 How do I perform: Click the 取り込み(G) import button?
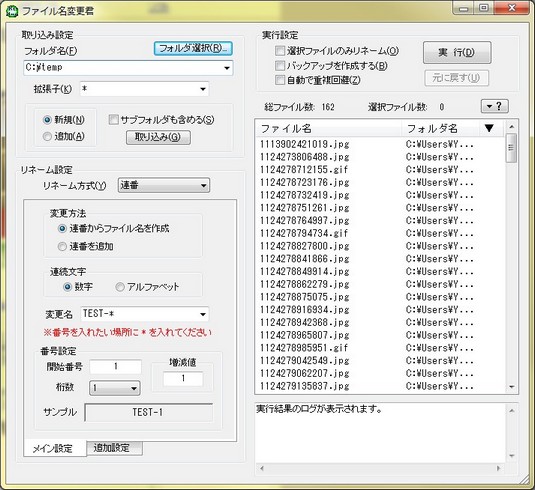[158, 137]
